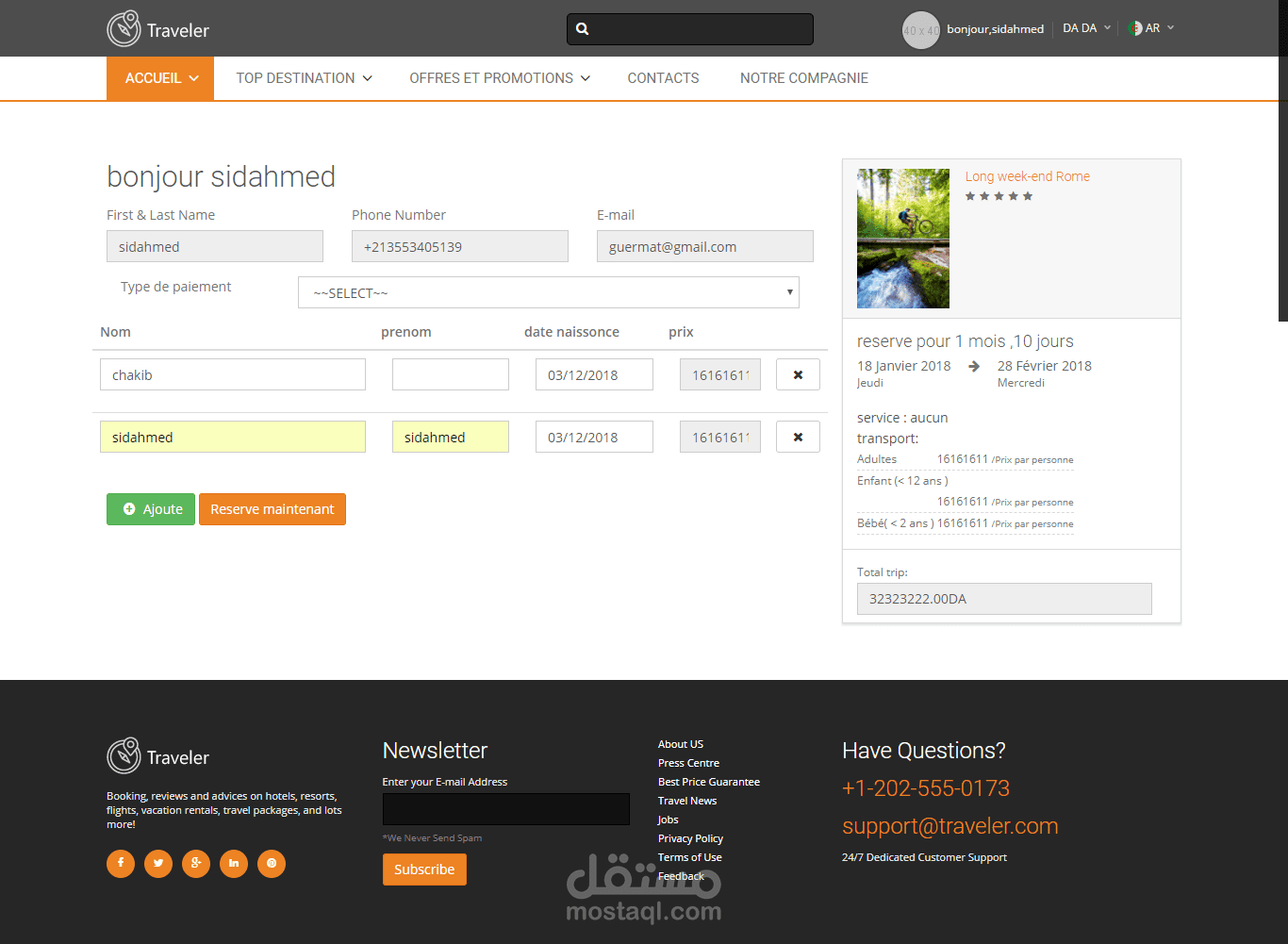
Task: Click empty prenom field in chakib row
Action: 451,374
